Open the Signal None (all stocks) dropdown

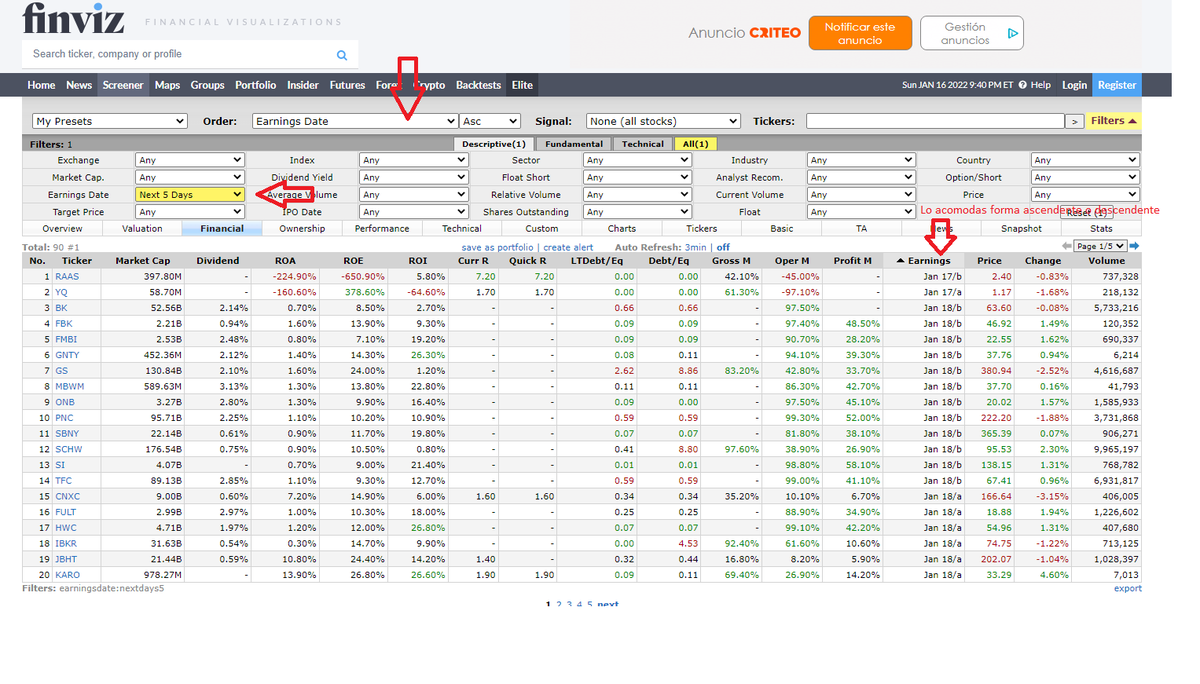pyautogui.click(x=663, y=121)
